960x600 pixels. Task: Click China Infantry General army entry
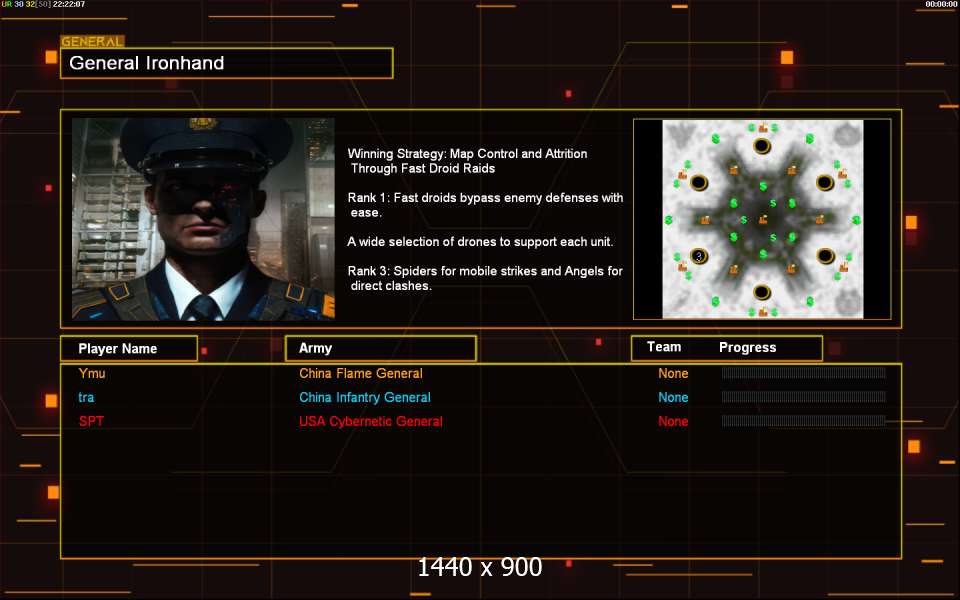tap(365, 397)
